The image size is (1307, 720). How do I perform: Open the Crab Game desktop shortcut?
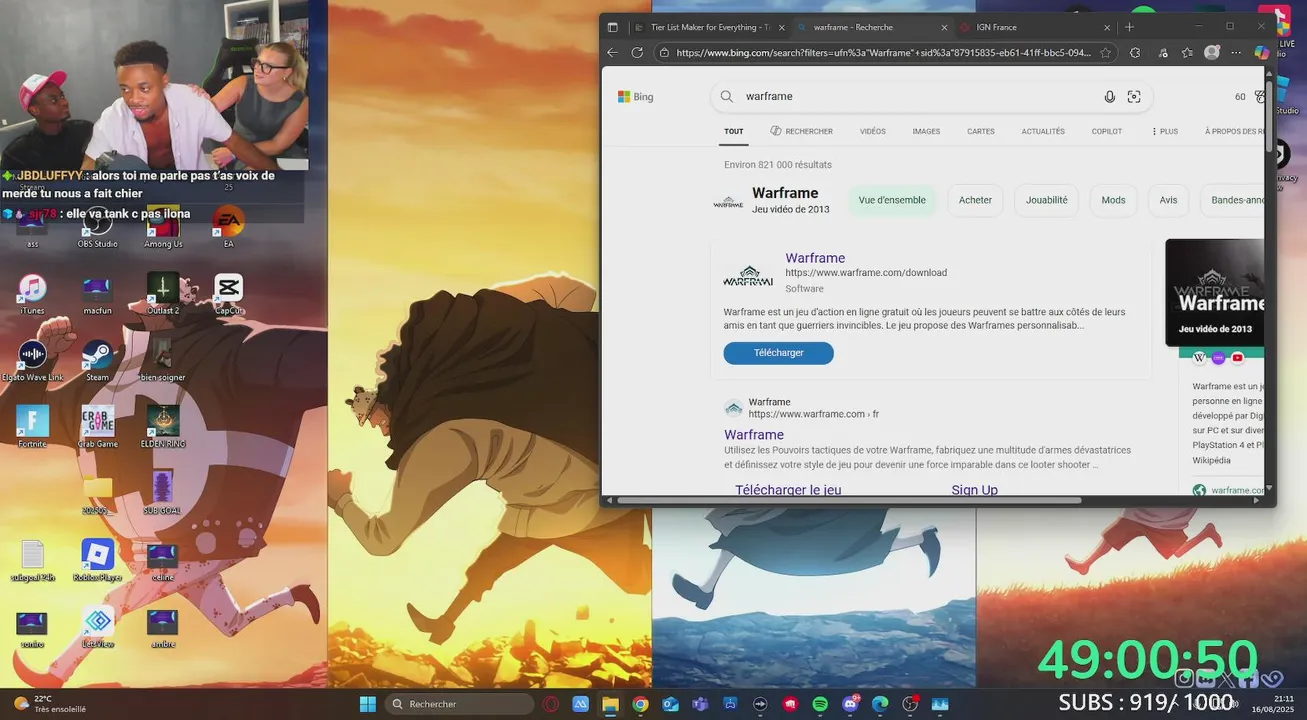98,427
